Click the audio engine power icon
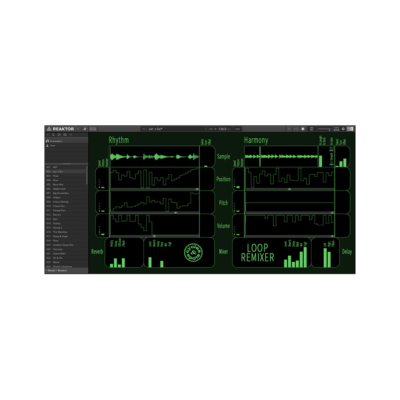This screenshot has height=400, width=400. [343, 129]
